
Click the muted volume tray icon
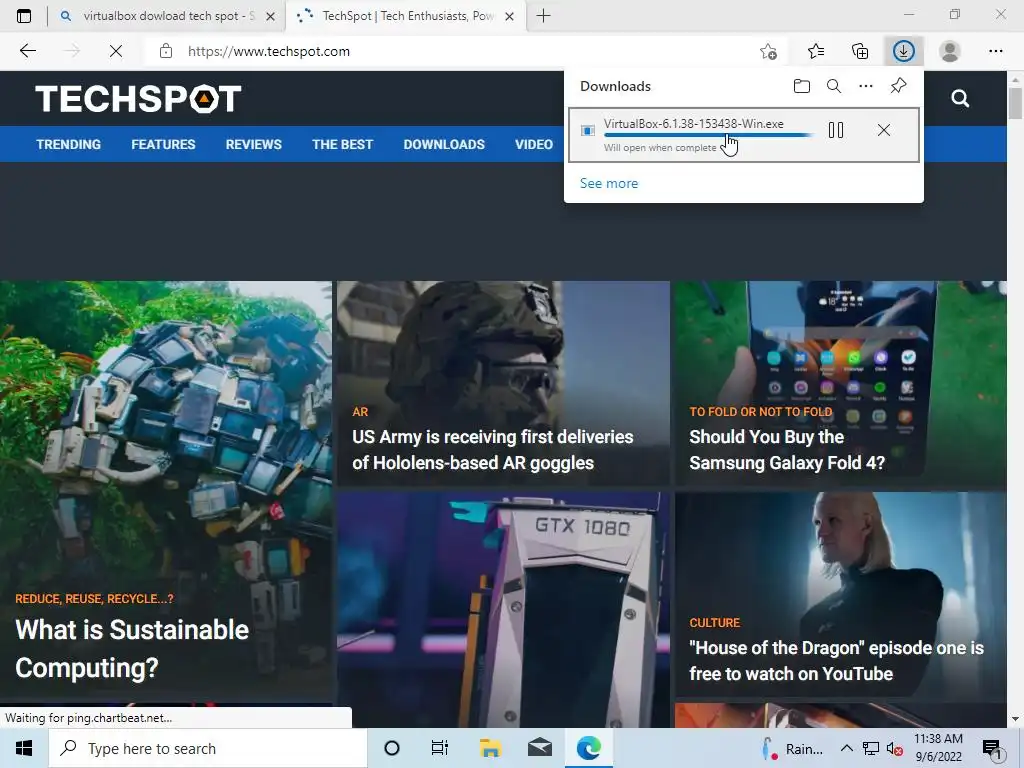click(895, 748)
